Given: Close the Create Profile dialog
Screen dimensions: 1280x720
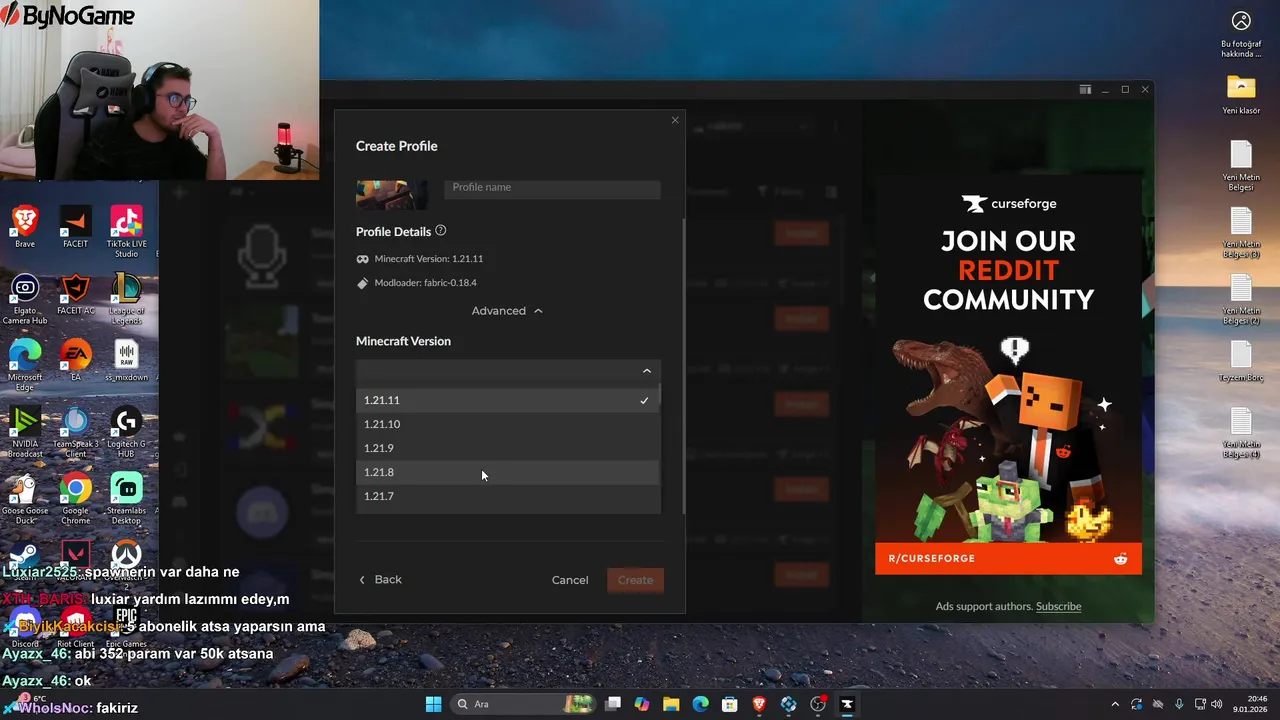Looking at the screenshot, I should [x=675, y=120].
